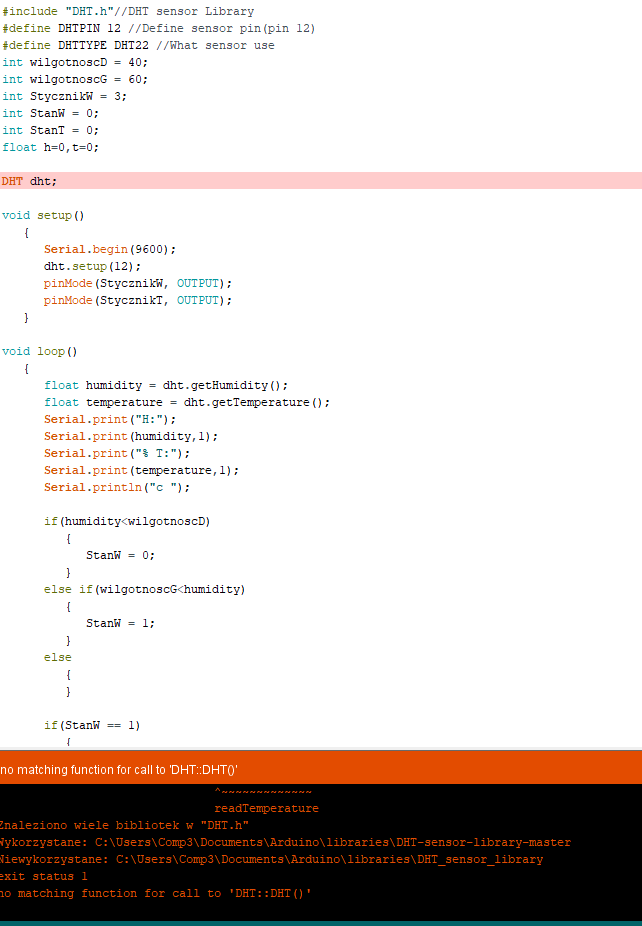Click 'Niewykorzystane:' library path console line
Viewport: 642px width, 926px height.
coord(272,860)
